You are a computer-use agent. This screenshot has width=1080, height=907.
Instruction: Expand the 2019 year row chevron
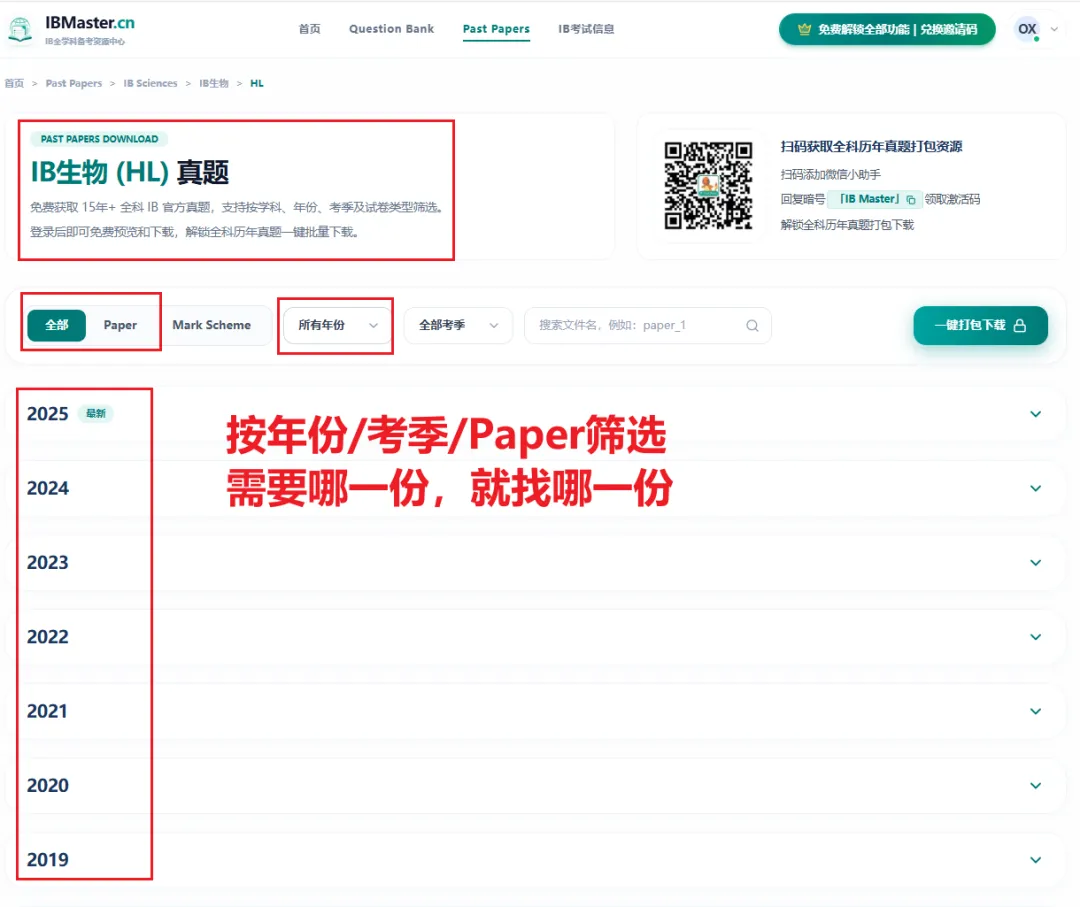point(1035,860)
